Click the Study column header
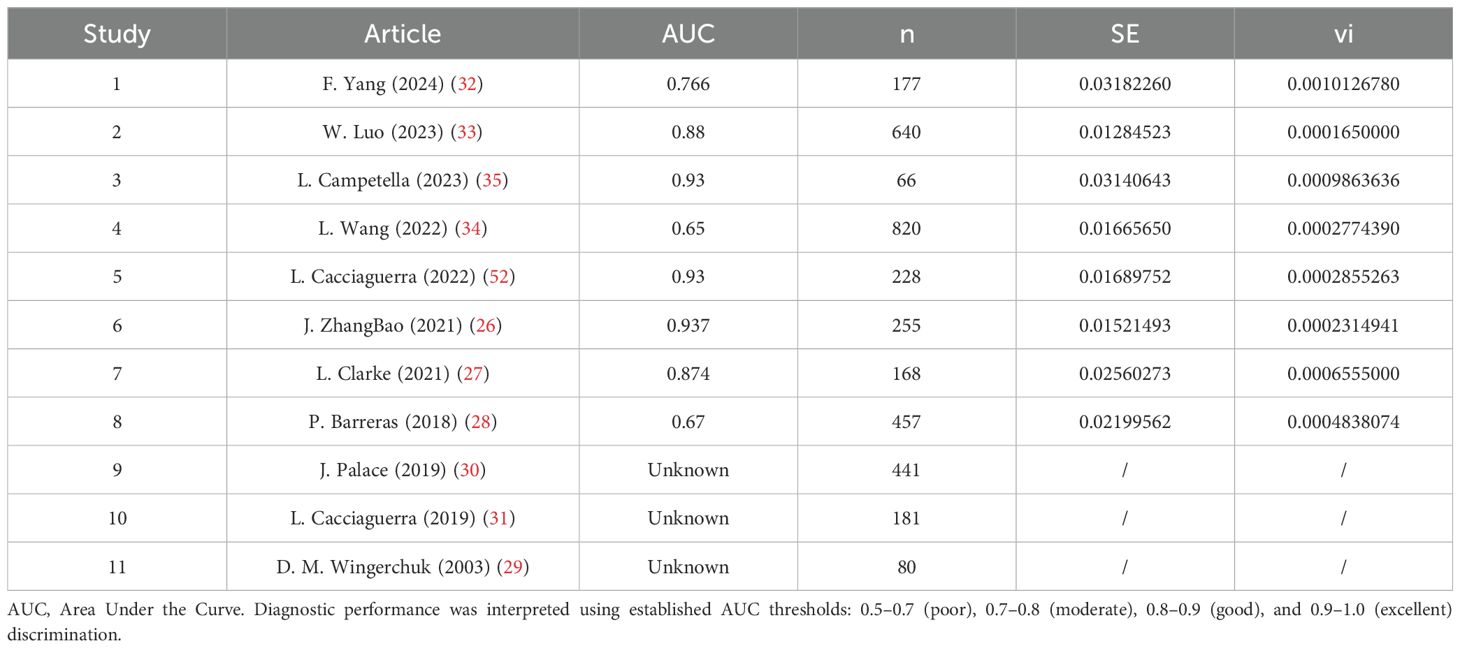Image resolution: width=1460 pixels, height=648 pixels. coord(117,34)
